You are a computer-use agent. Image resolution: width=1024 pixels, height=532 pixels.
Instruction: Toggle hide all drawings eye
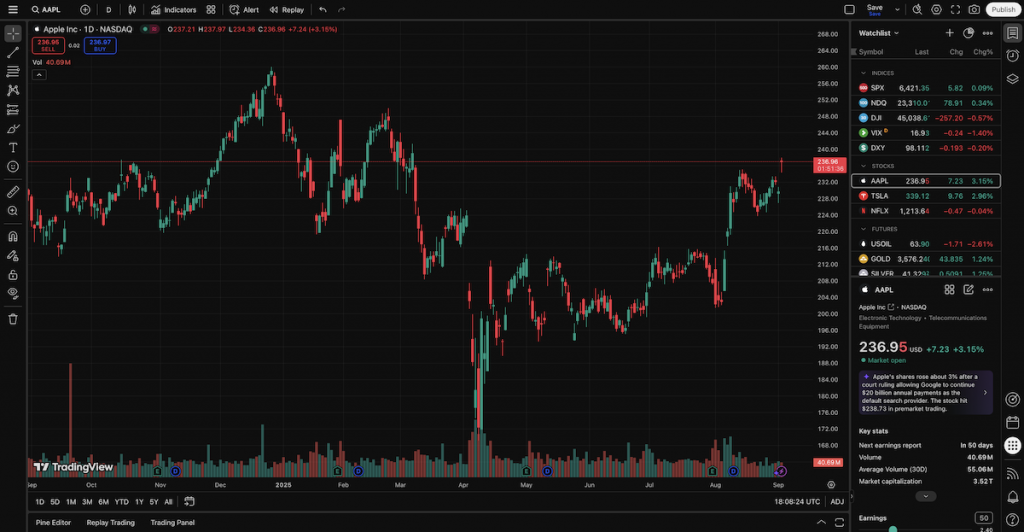12,294
